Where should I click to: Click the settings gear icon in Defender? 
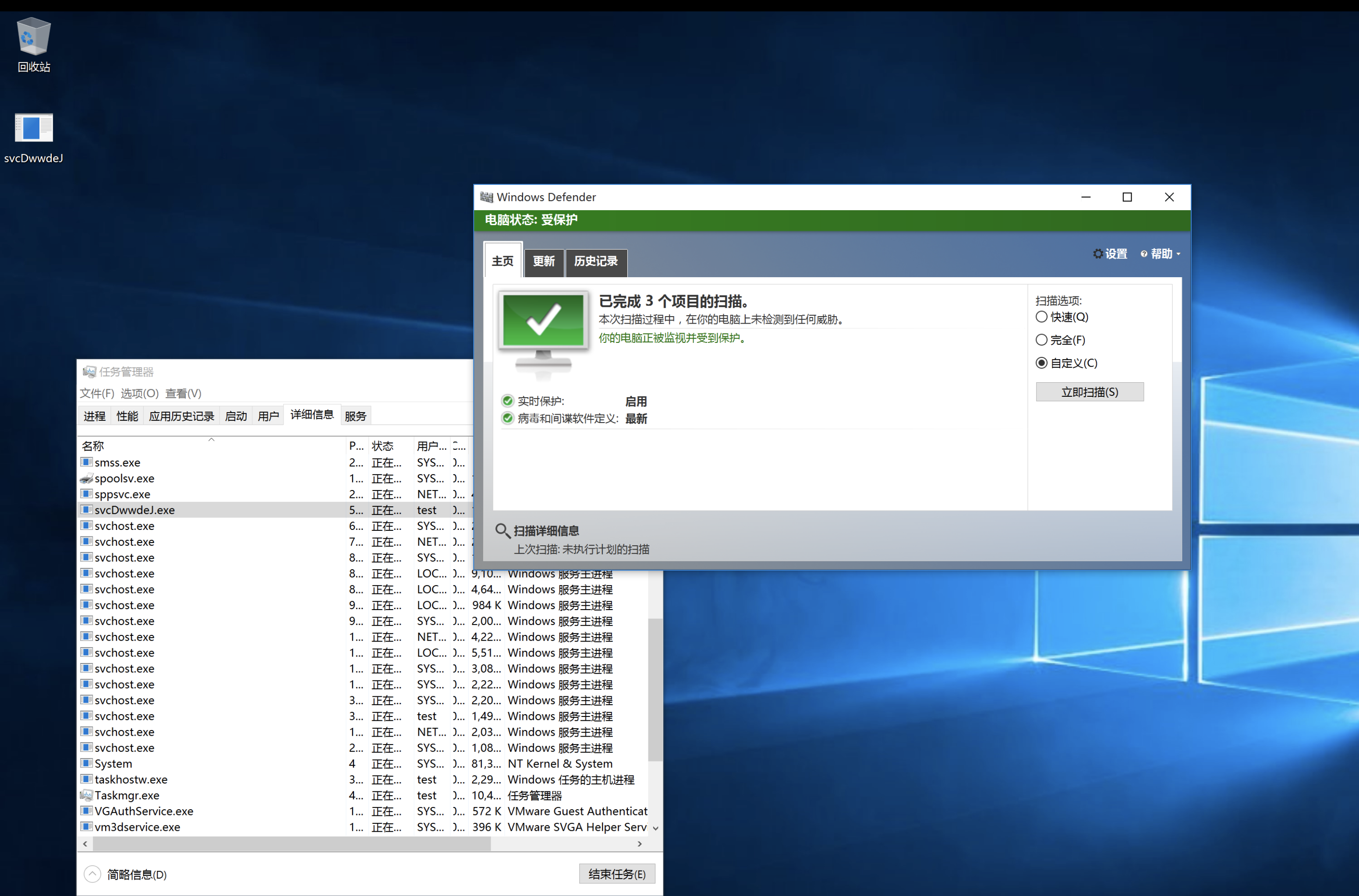1097,254
